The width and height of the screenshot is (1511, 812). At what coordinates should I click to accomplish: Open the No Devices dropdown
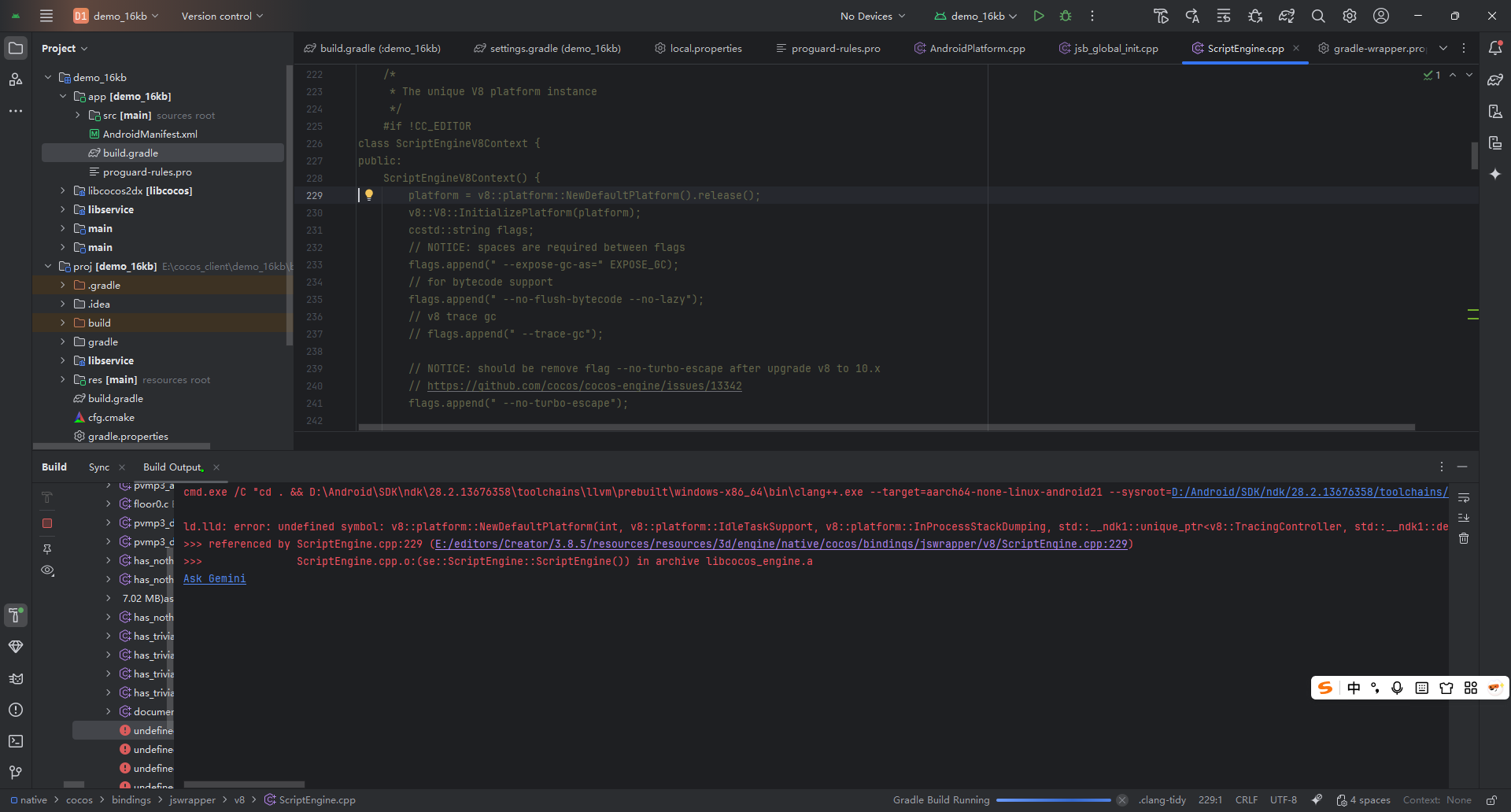pyautogui.click(x=872, y=16)
